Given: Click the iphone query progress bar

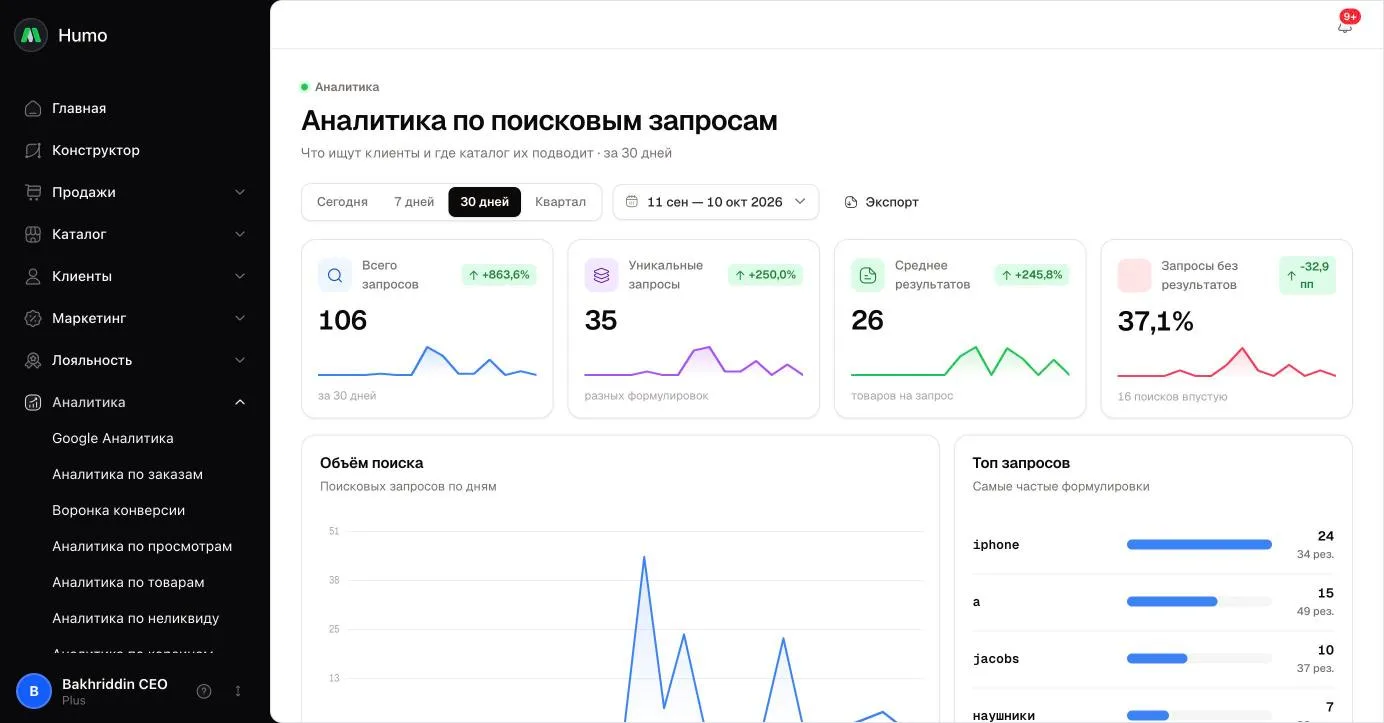Looking at the screenshot, I should coord(1199,545).
